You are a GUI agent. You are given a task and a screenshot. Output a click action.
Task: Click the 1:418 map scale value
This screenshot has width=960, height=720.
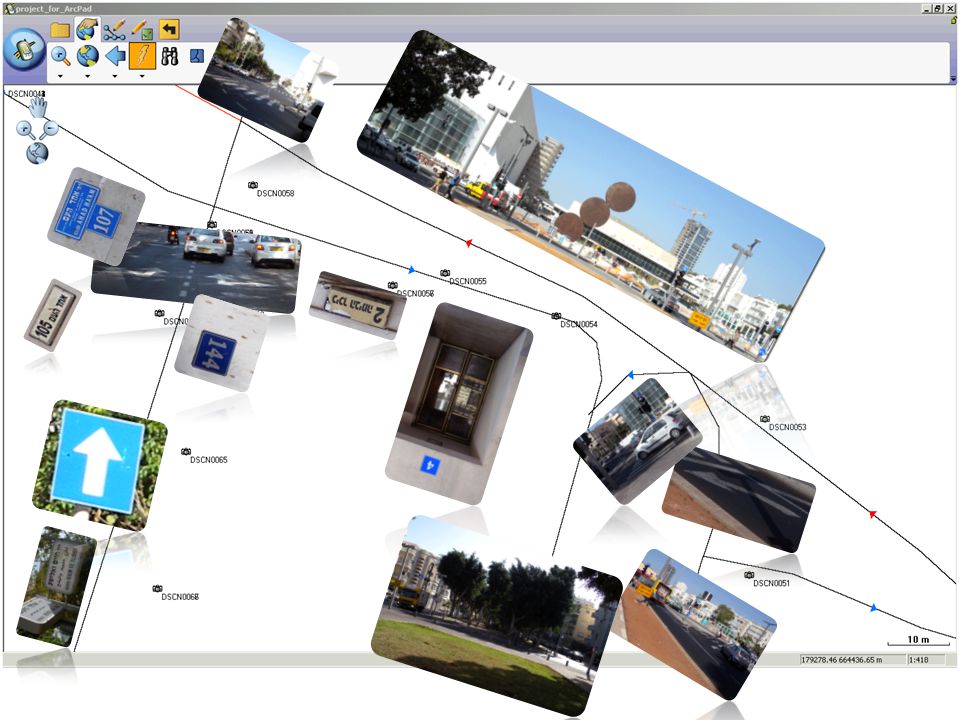pyautogui.click(x=919, y=659)
